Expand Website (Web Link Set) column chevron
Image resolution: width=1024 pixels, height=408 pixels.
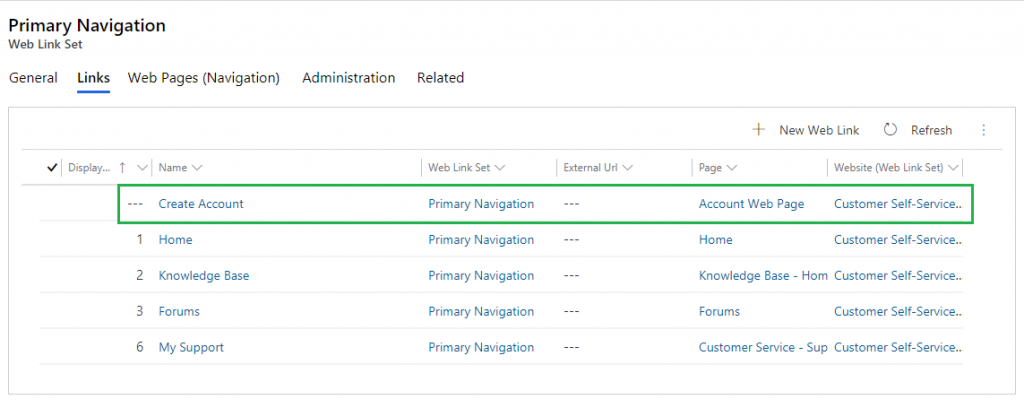click(953, 168)
